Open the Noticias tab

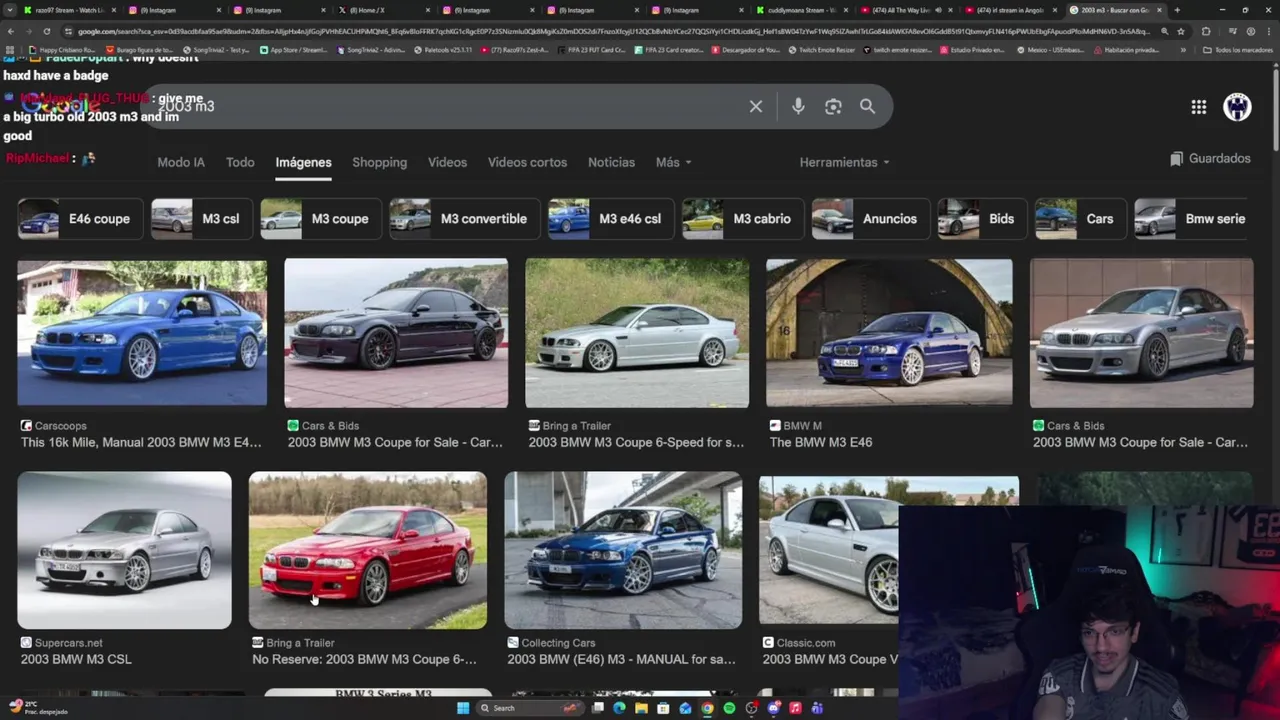(611, 162)
